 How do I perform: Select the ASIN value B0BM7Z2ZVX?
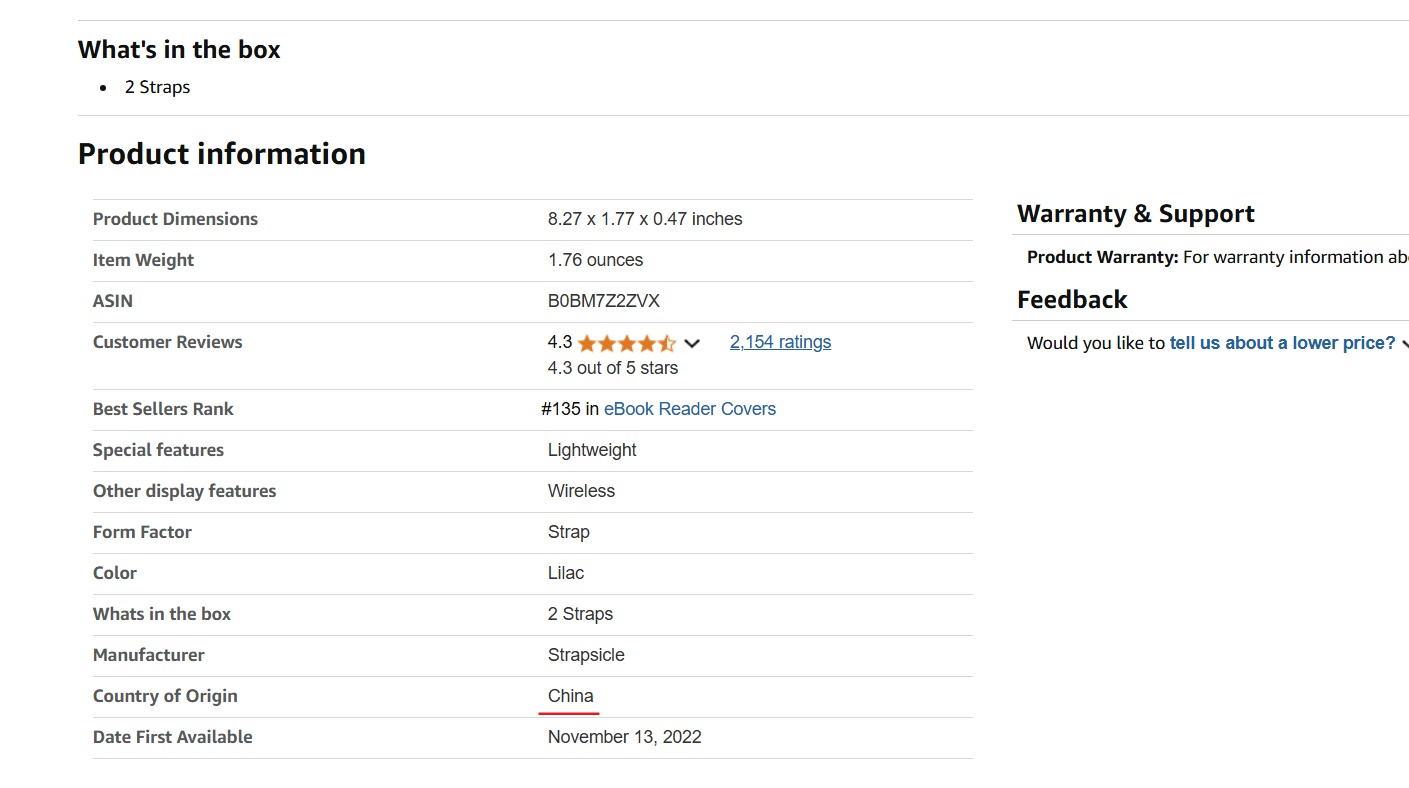tap(604, 301)
